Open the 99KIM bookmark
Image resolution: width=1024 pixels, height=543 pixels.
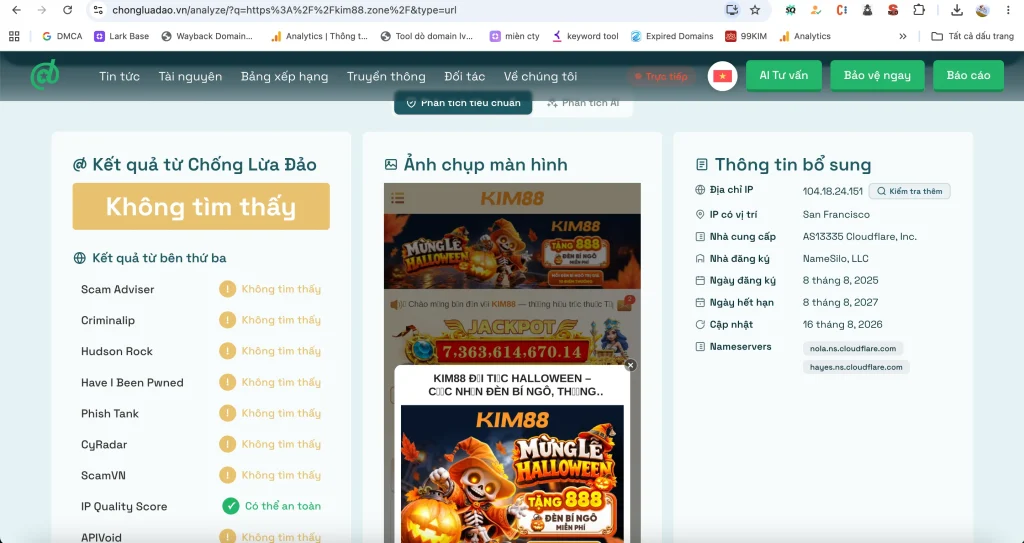[746, 36]
